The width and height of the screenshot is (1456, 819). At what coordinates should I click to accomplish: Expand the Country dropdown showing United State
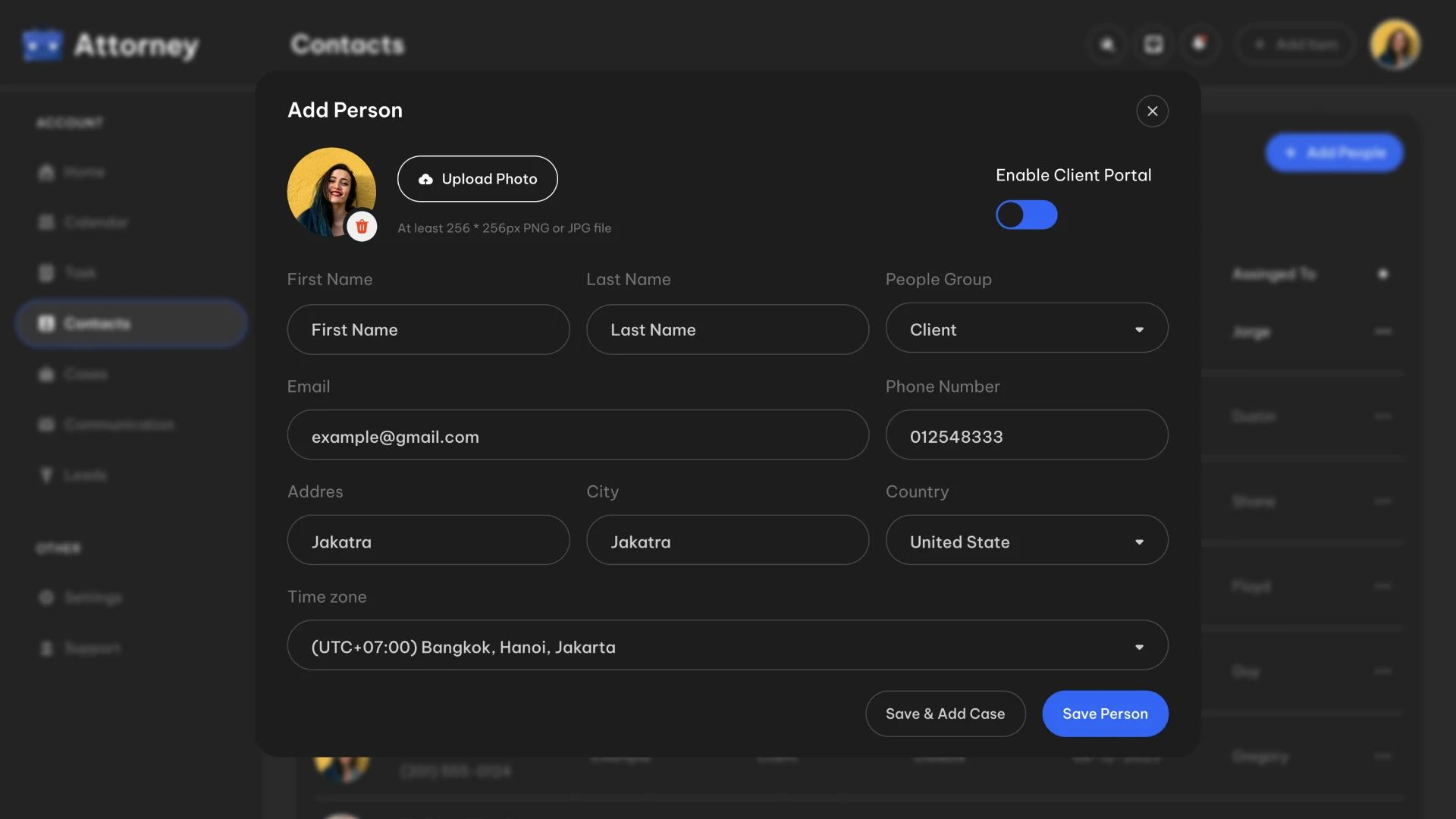click(x=1027, y=541)
